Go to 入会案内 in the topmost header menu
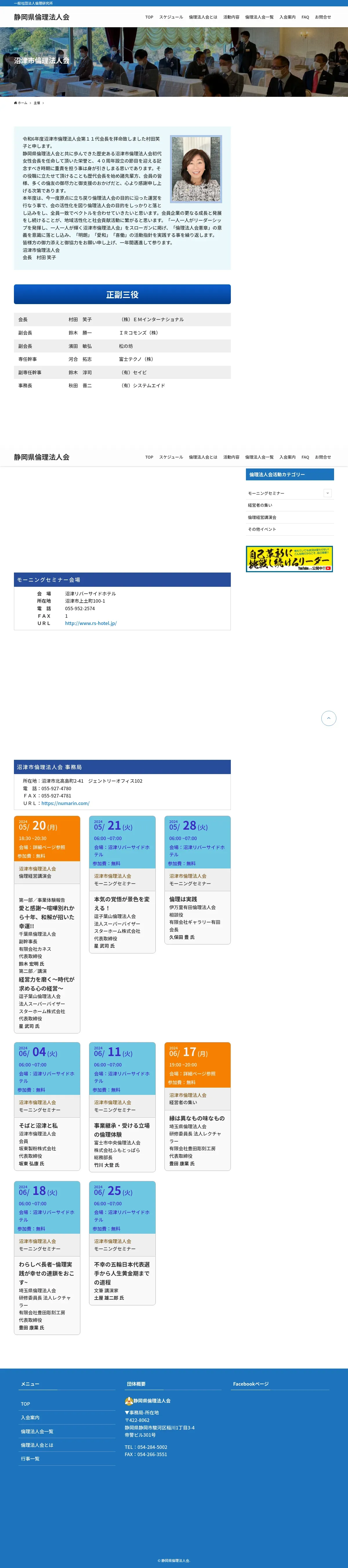 288,17
